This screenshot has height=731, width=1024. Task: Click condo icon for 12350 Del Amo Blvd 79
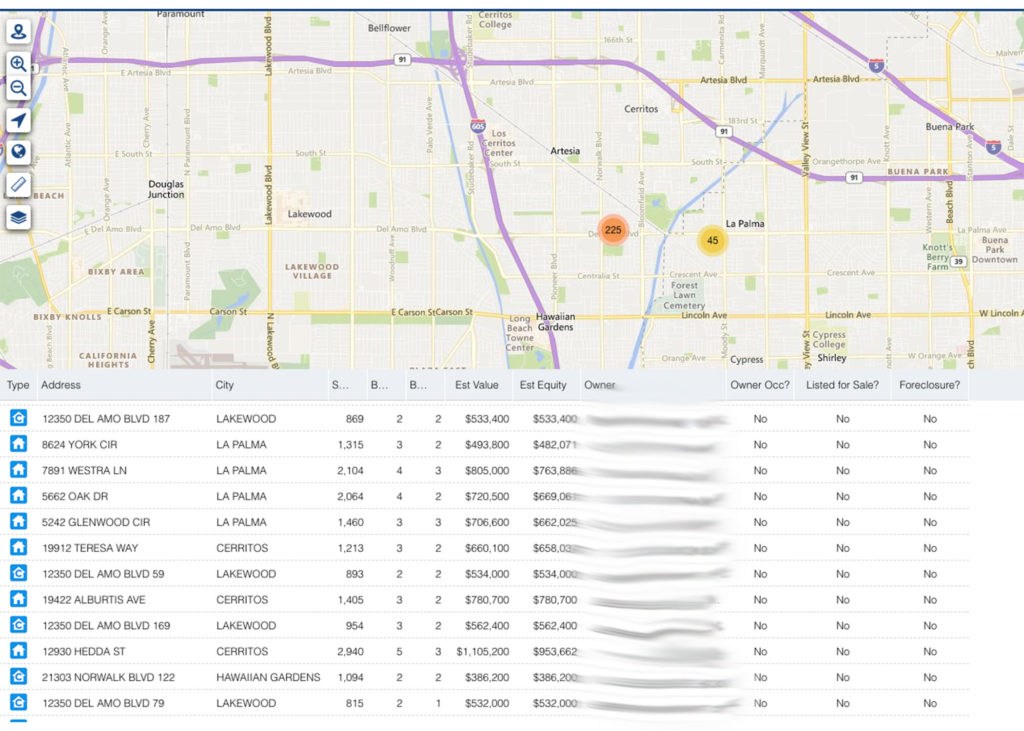point(18,703)
